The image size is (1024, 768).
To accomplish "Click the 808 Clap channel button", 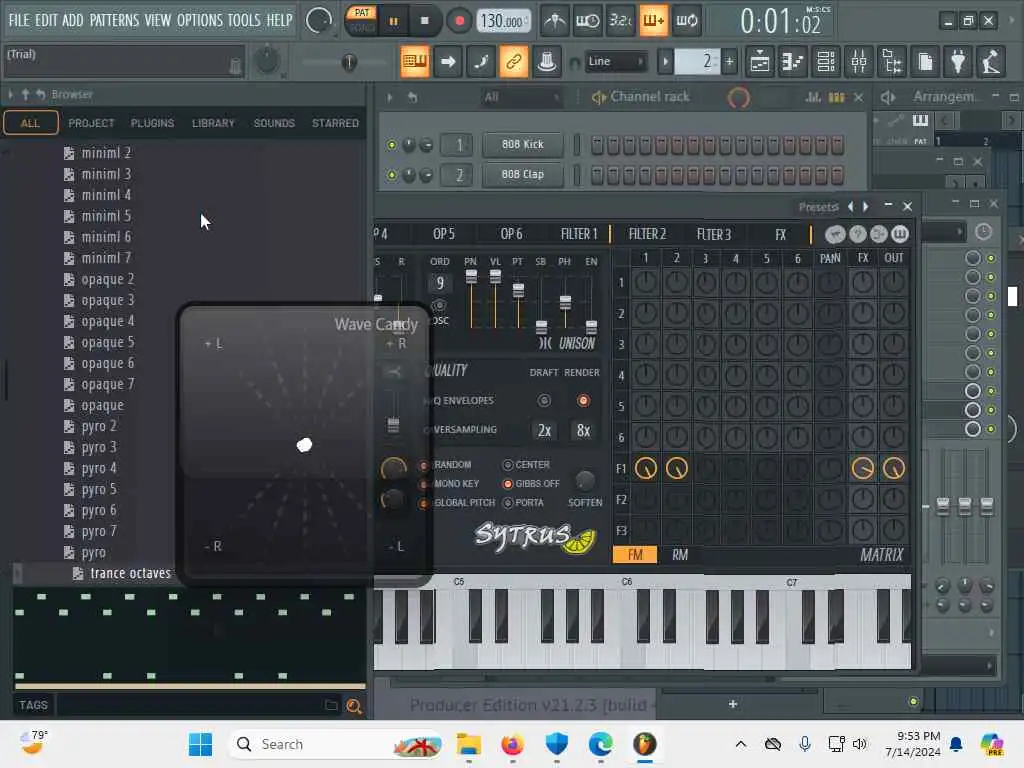I will click(x=522, y=174).
